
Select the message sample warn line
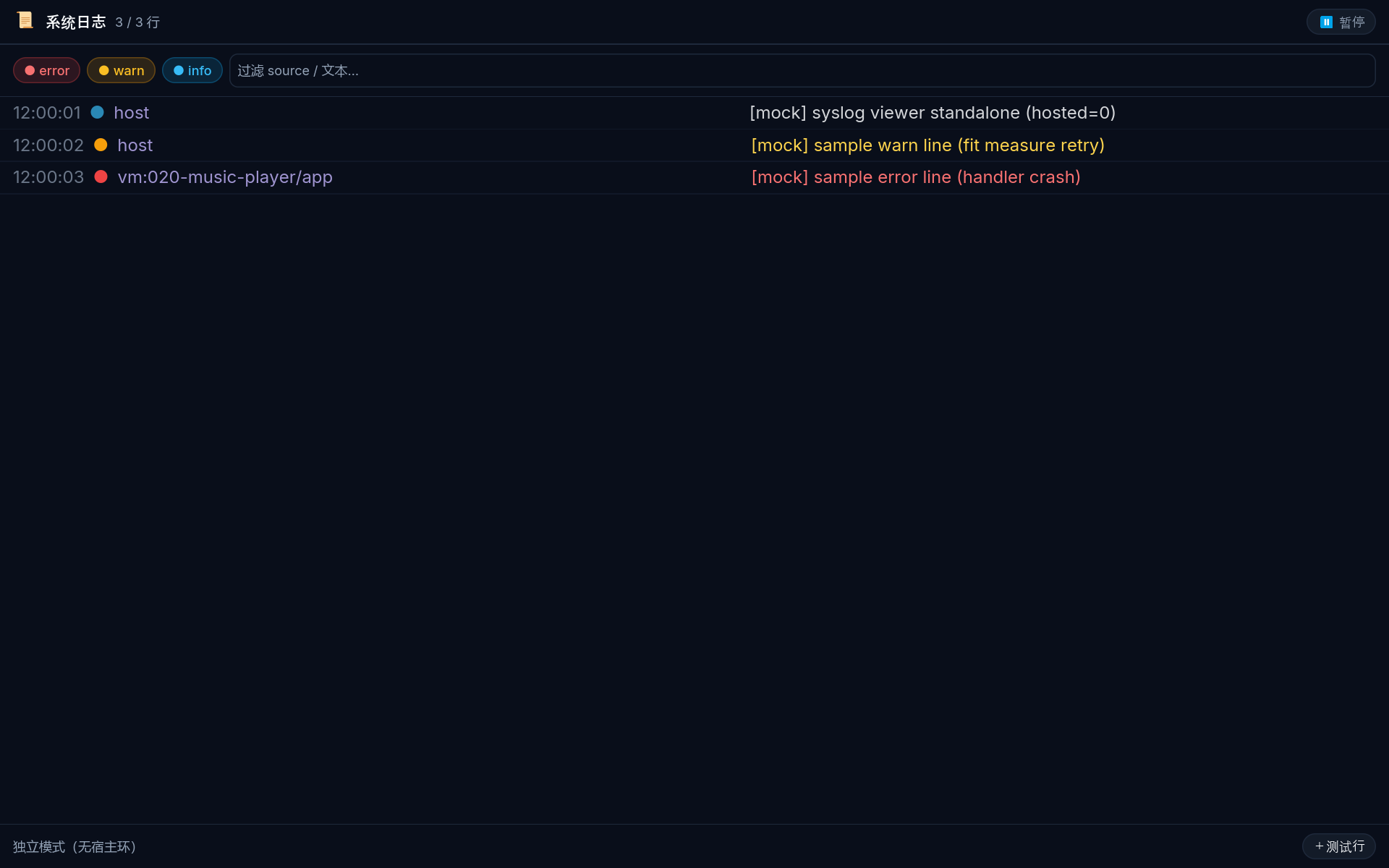927,145
